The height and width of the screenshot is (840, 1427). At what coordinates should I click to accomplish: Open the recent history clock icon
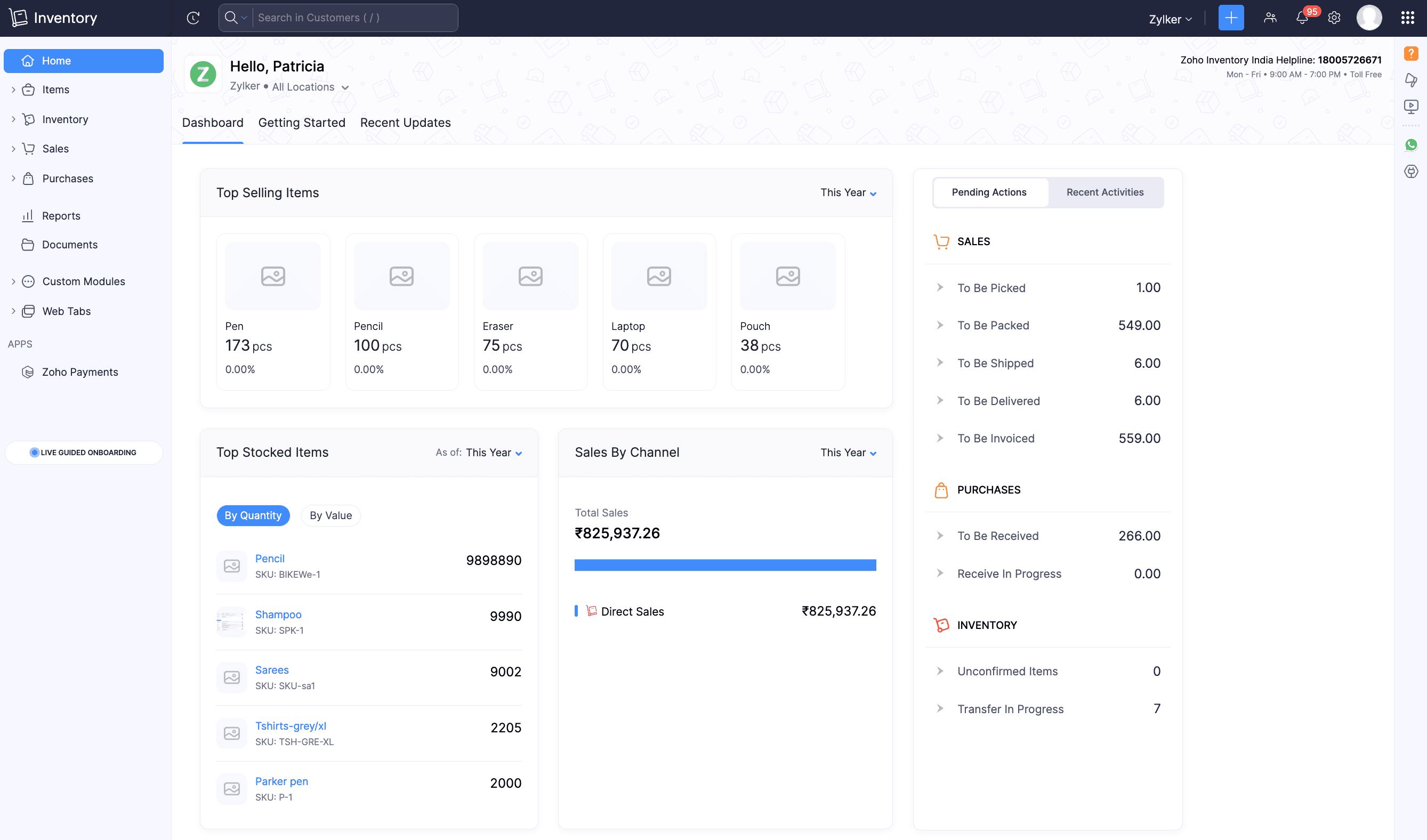tap(193, 18)
